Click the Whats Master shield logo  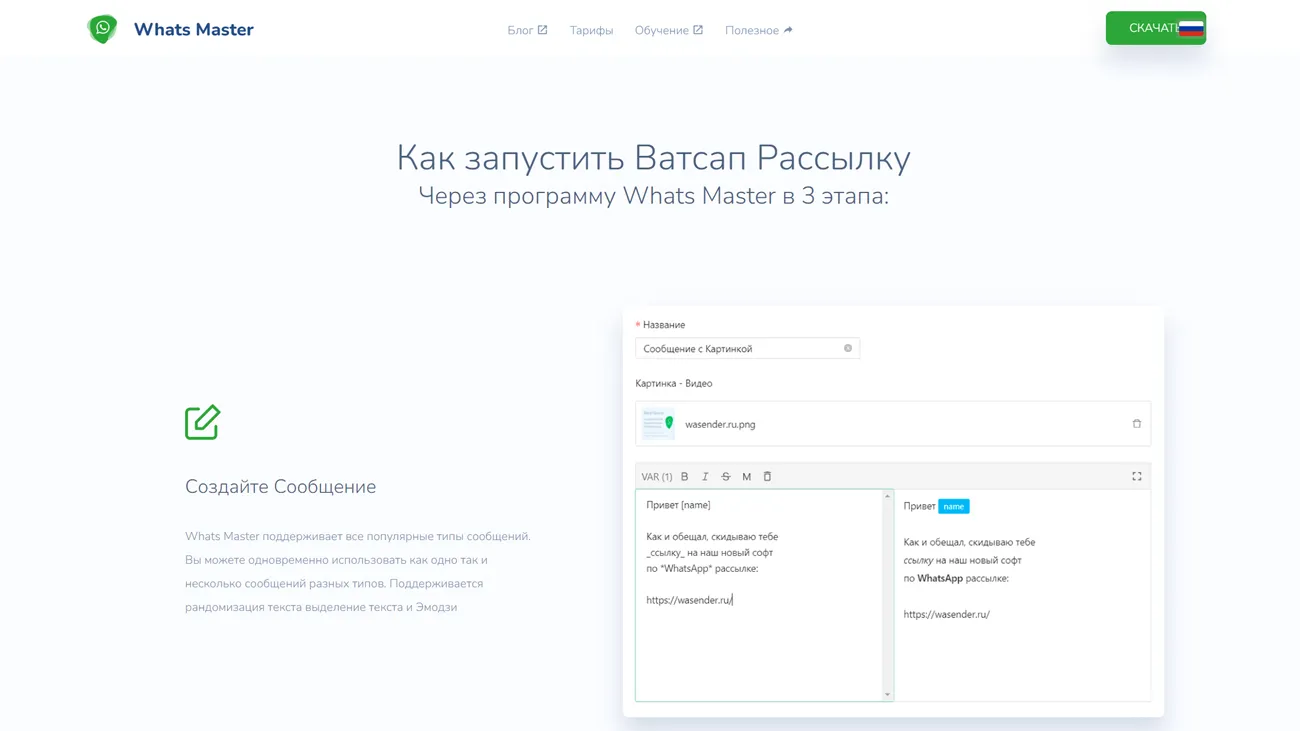(x=102, y=29)
